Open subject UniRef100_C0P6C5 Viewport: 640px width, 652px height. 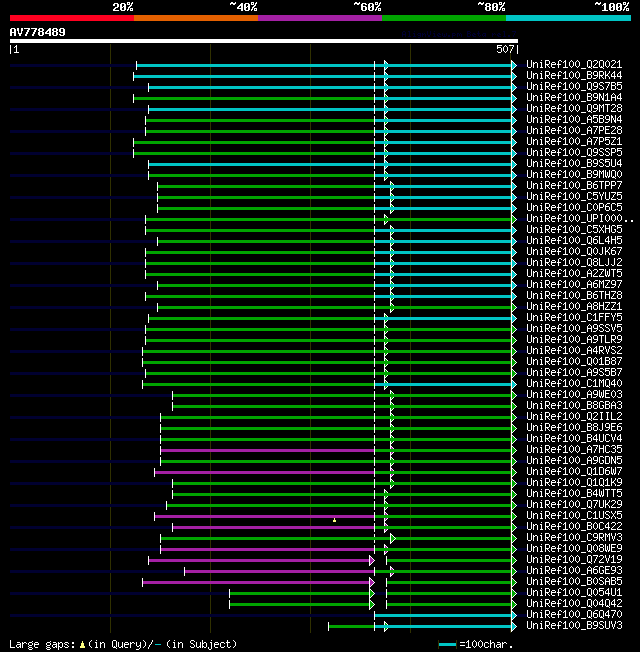point(574,207)
